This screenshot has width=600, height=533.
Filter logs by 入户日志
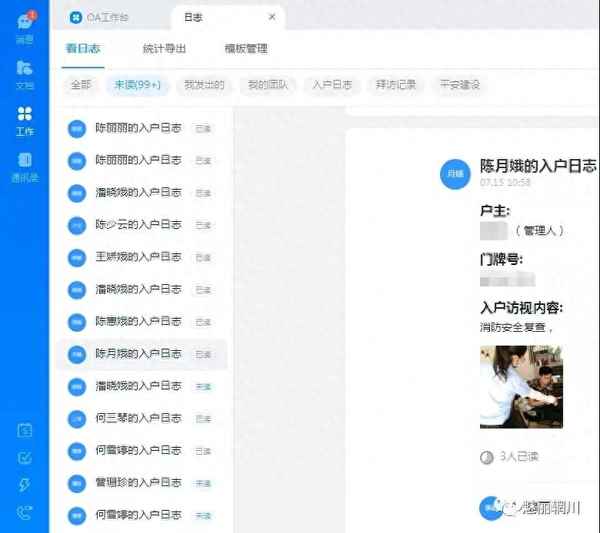pos(332,85)
